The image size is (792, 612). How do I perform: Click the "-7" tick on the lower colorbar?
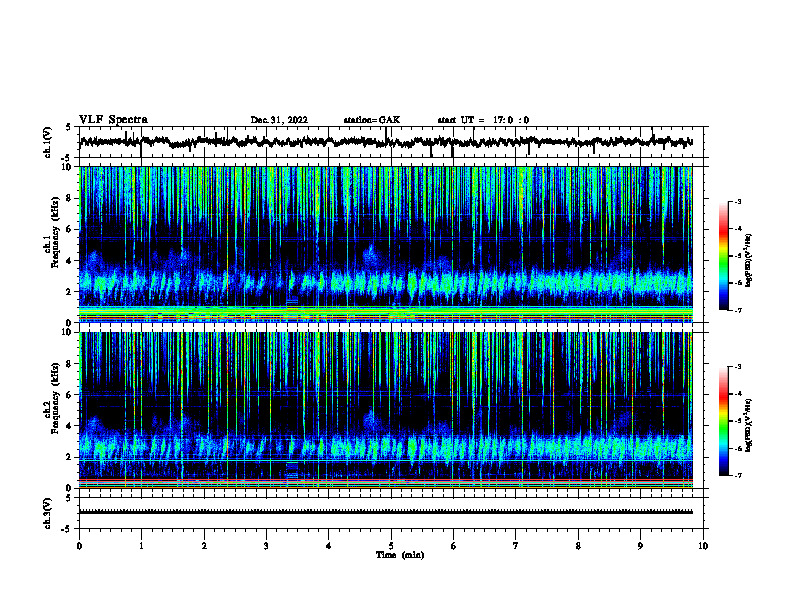(737, 475)
